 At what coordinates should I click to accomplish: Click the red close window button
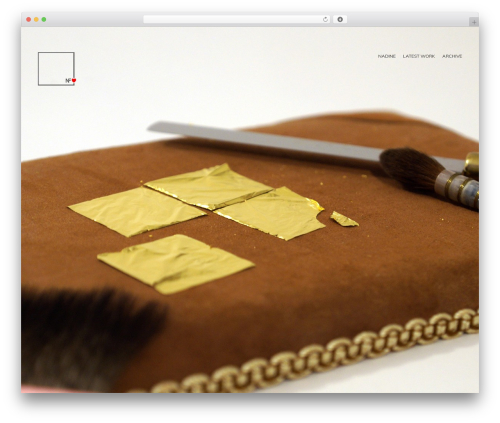(29, 19)
